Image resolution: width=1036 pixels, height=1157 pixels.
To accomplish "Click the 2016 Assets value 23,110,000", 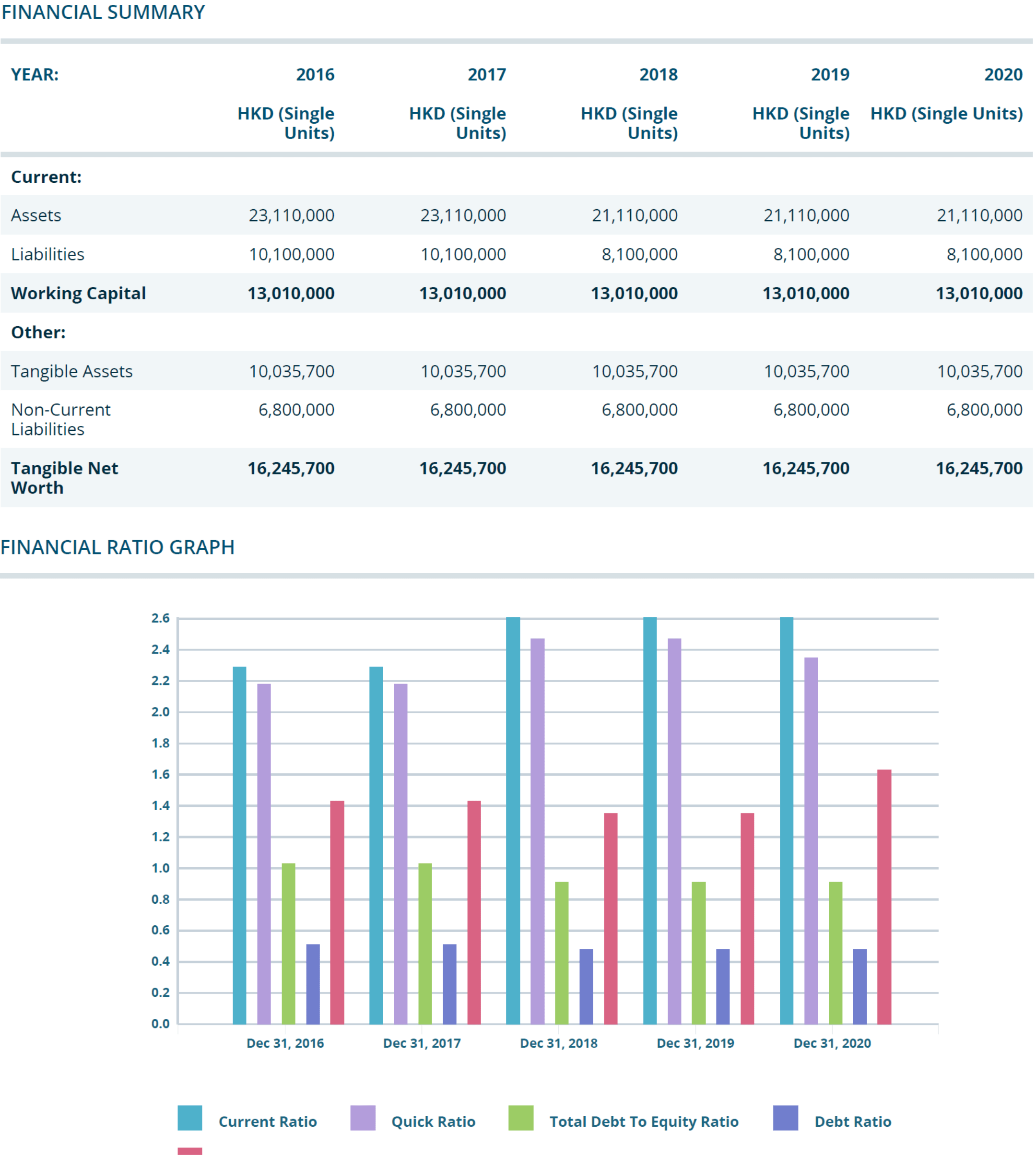I will coord(292,215).
